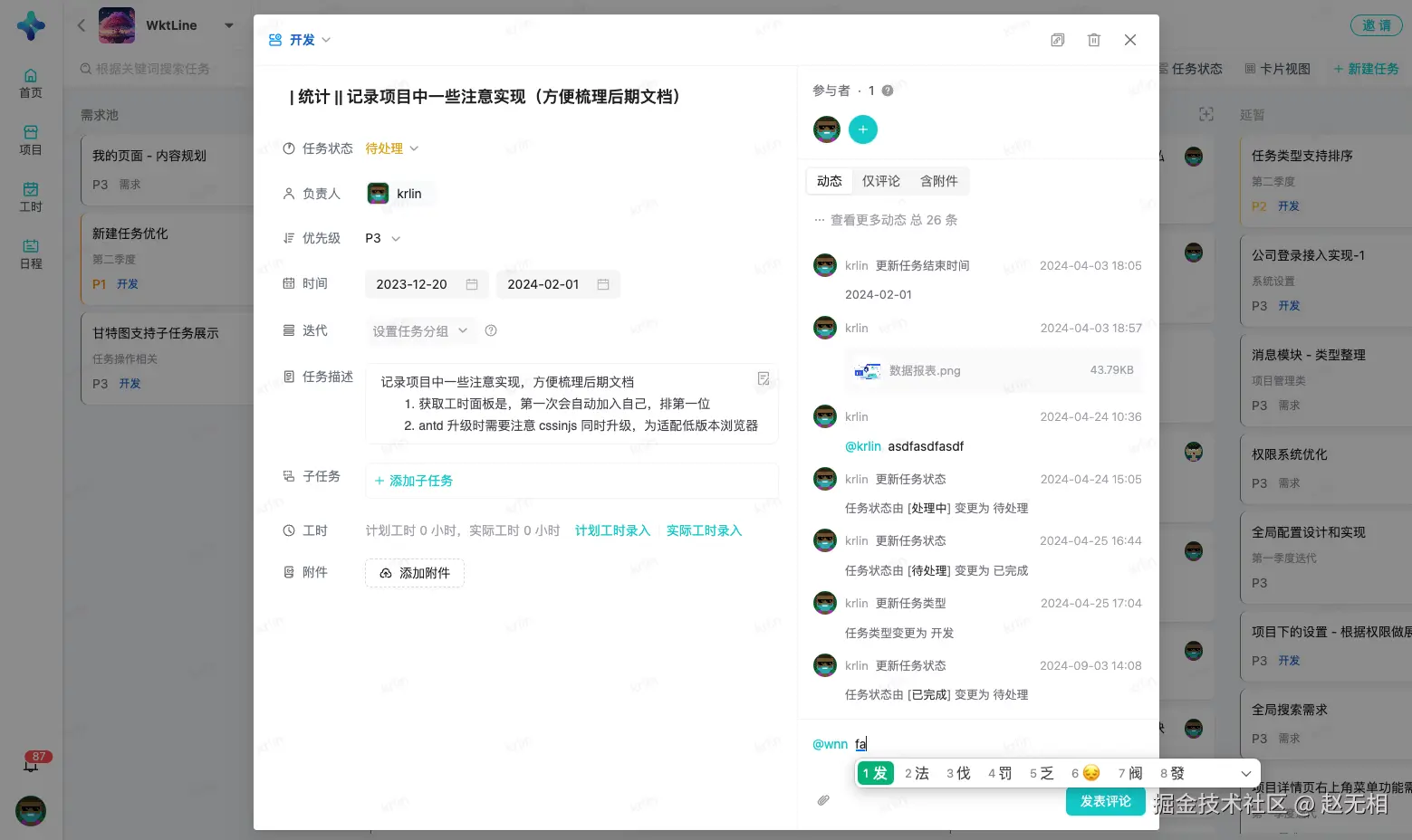This screenshot has height=840, width=1412.
Task: Open the 新建任务优化 card
Action: point(167,258)
